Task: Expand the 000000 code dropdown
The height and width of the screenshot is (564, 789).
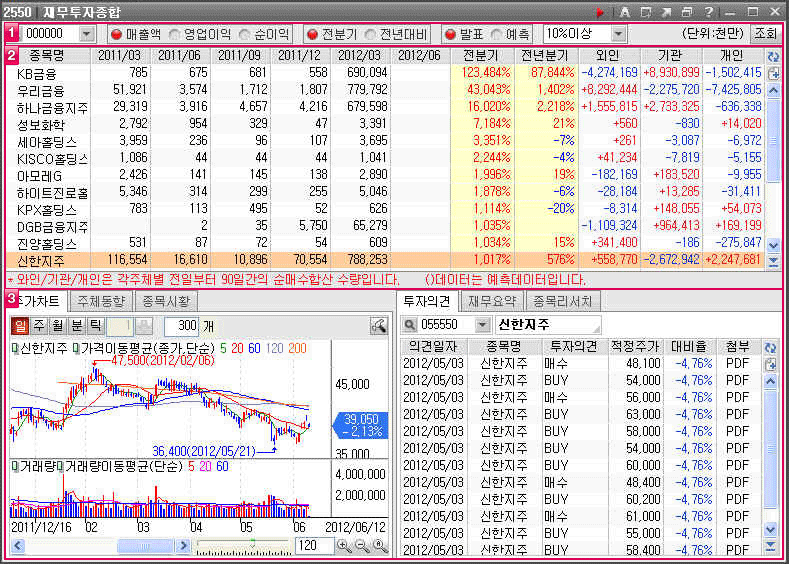Action: point(87,34)
